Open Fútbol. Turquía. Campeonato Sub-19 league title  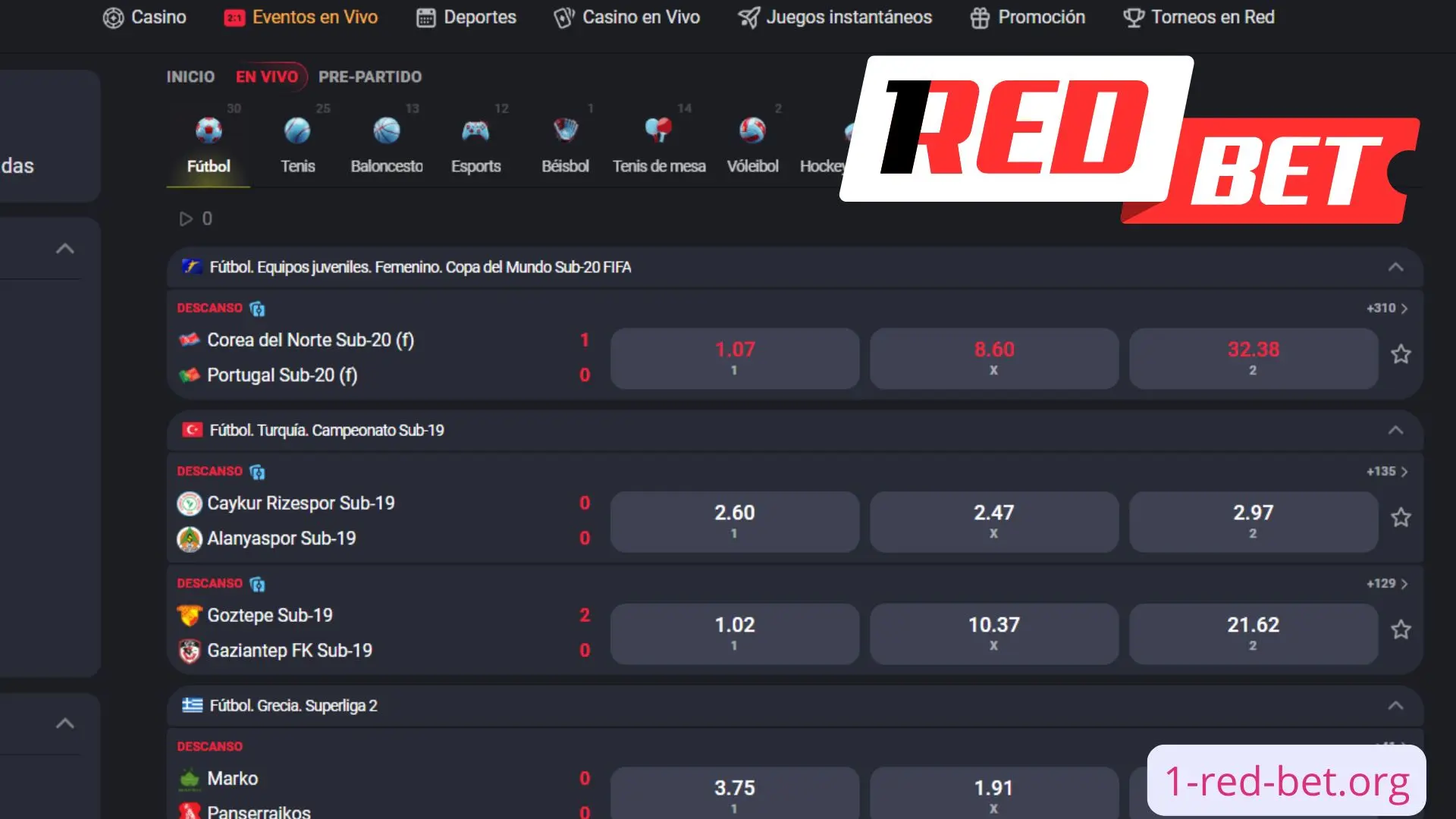click(x=327, y=430)
